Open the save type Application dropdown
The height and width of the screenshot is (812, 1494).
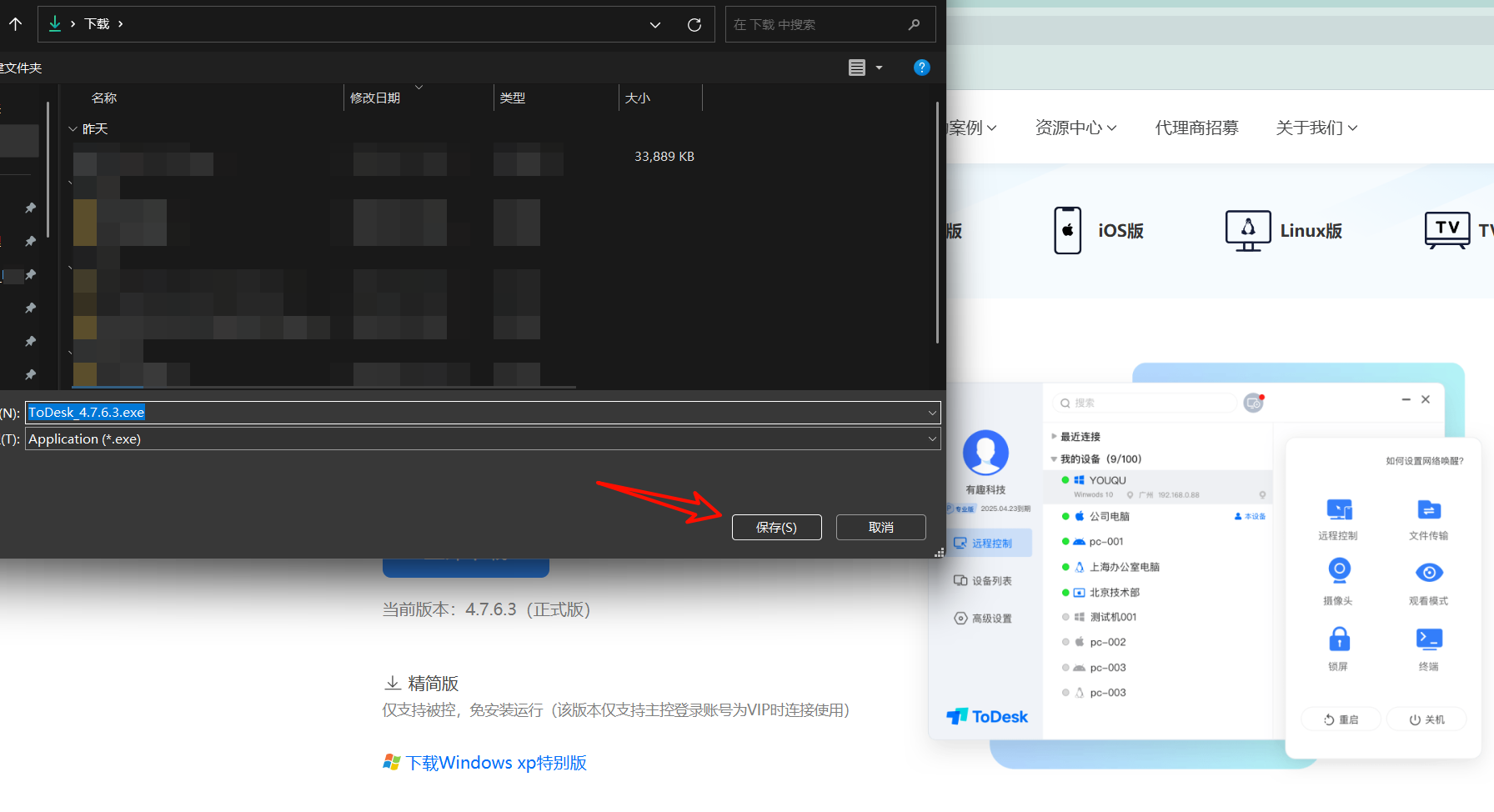pos(931,439)
